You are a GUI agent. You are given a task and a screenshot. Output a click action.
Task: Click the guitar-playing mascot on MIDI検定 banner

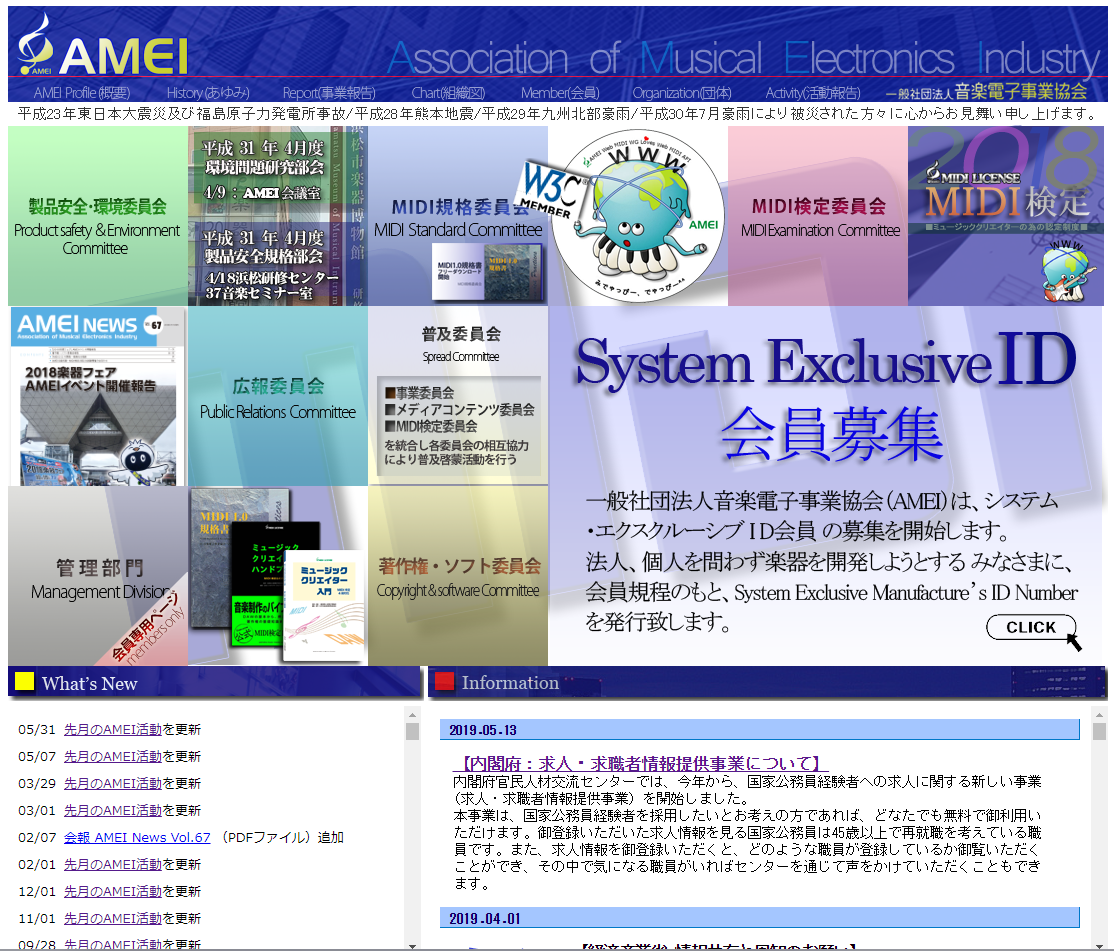1068,271
